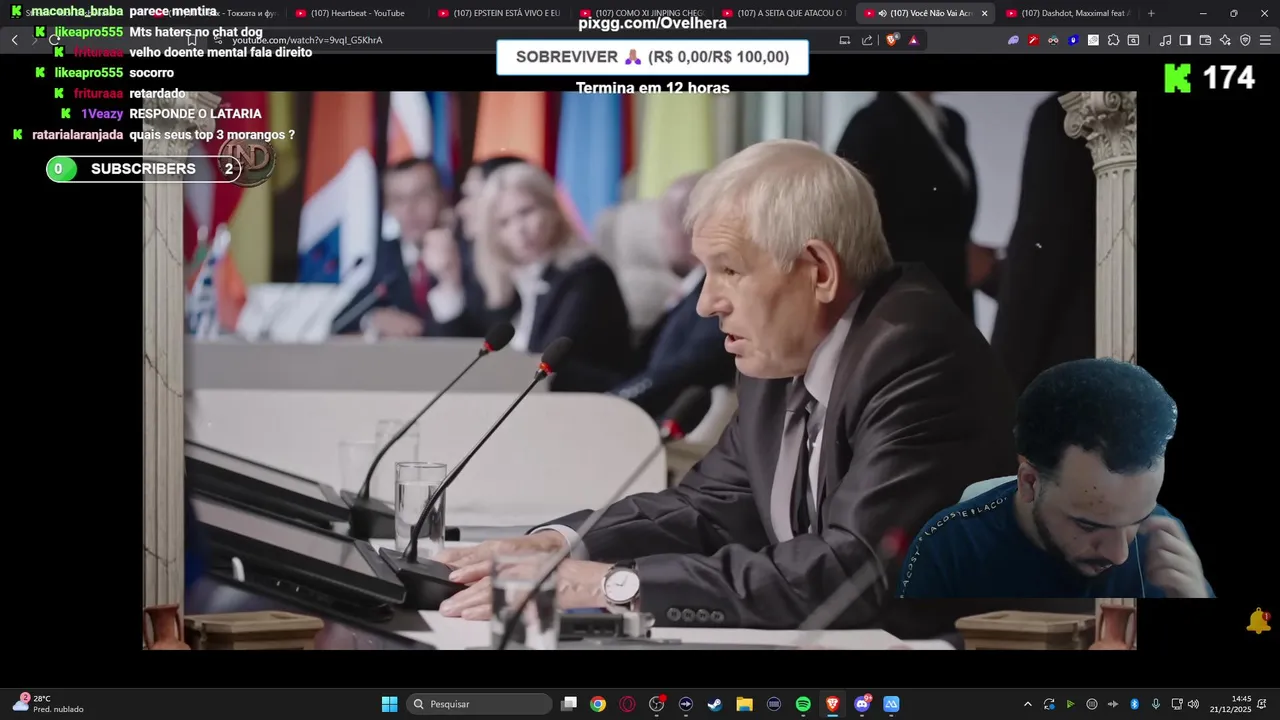Viewport: 1280px width, 720px height.
Task: Open Task View on the taskbar
Action: [x=569, y=704]
